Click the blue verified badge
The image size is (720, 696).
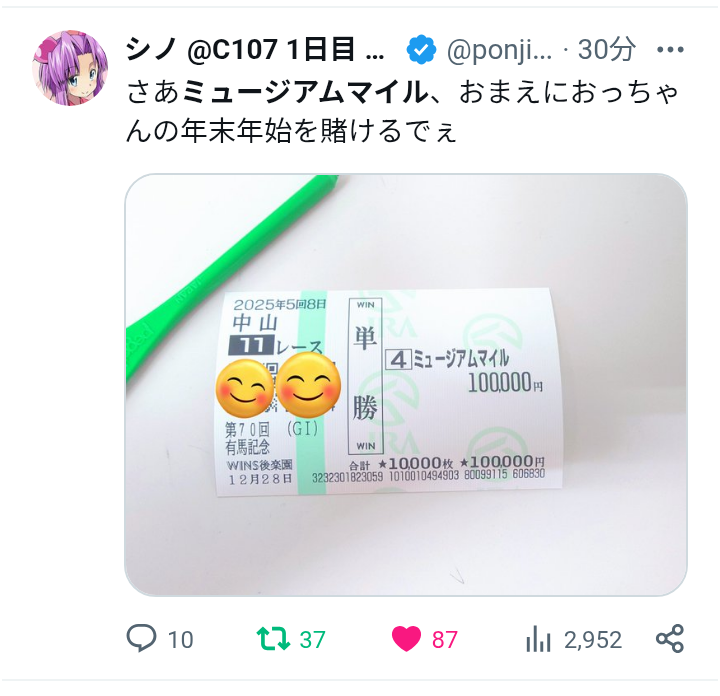(421, 50)
